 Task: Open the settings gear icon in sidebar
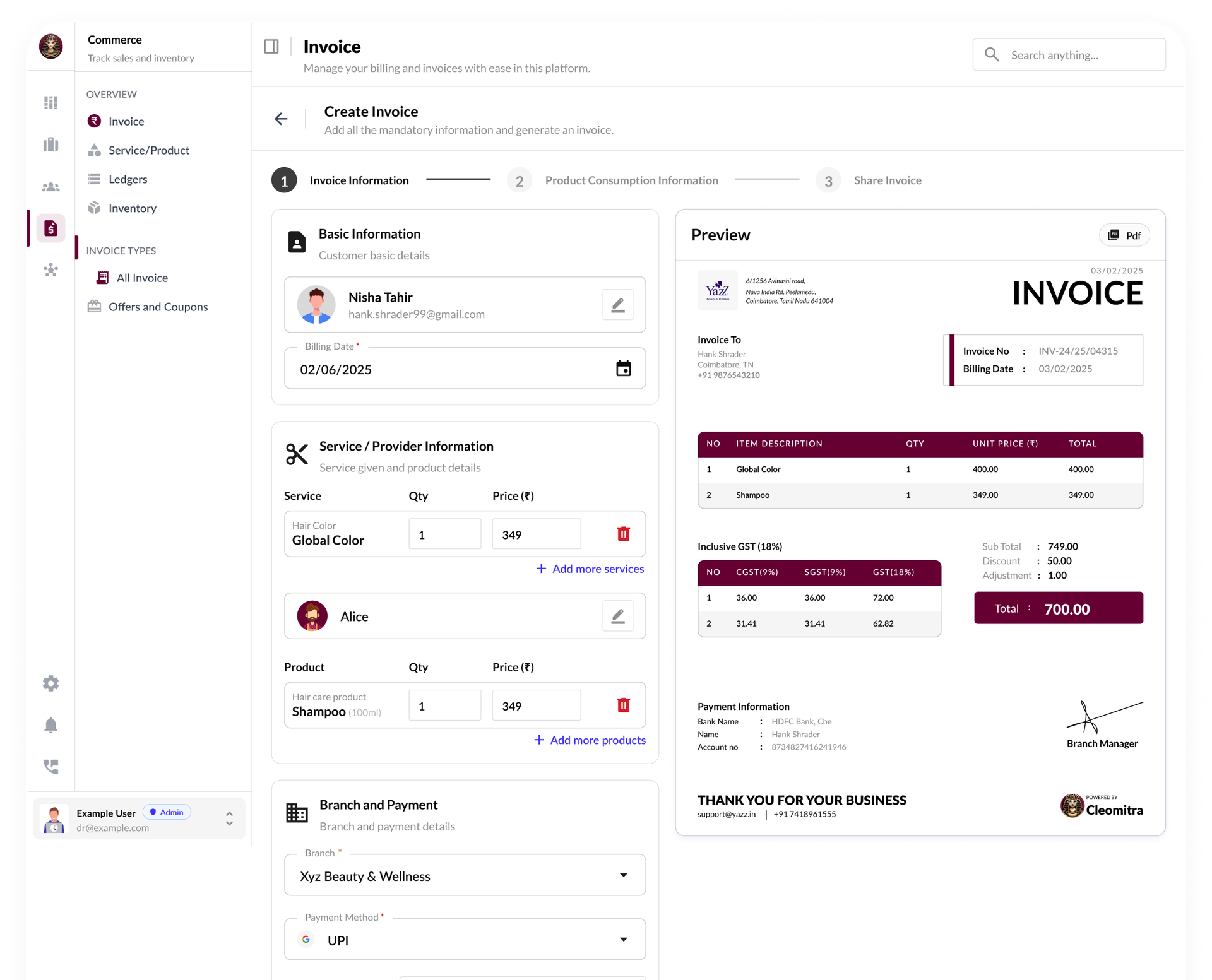click(x=50, y=683)
